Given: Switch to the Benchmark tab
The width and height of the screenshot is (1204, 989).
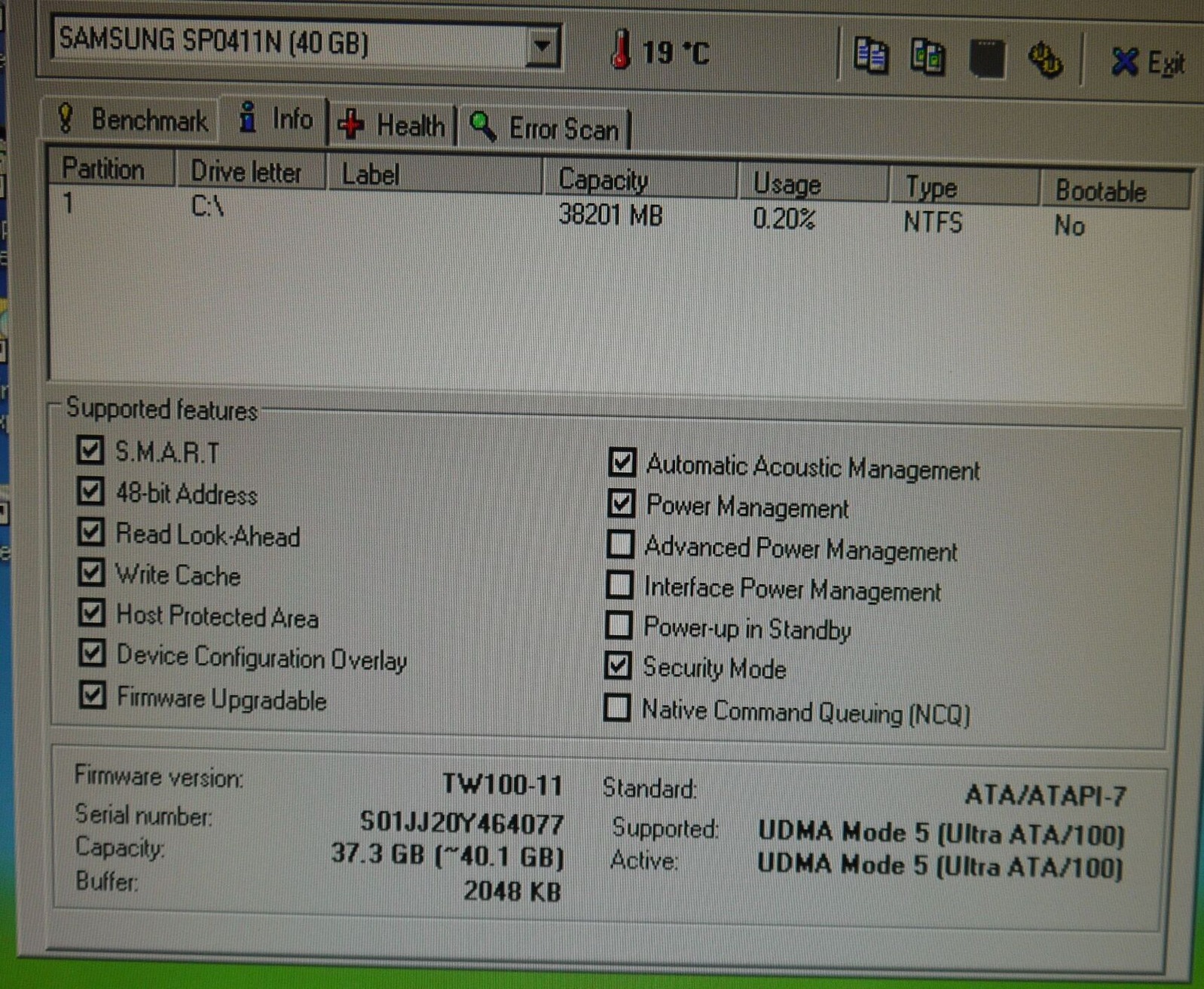Looking at the screenshot, I should click(132, 119).
